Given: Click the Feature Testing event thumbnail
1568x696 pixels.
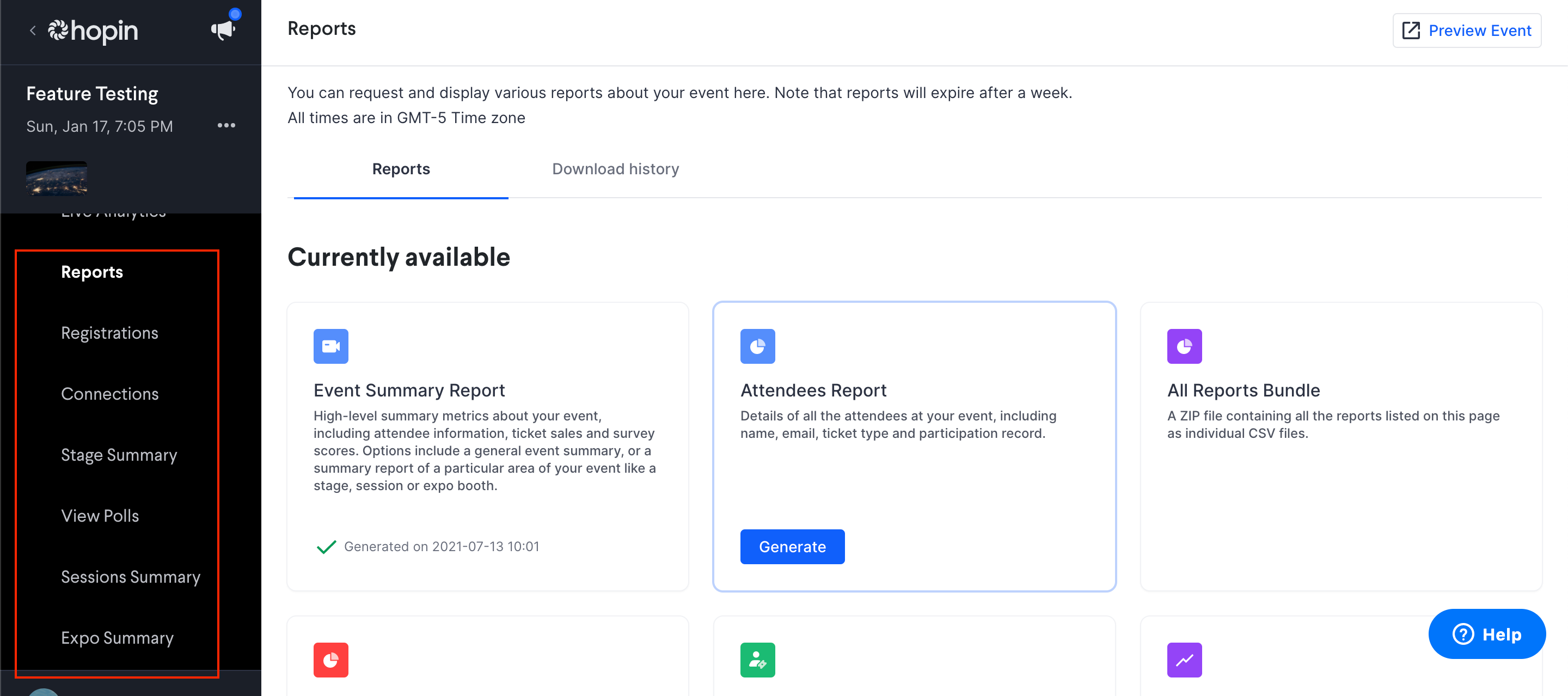Looking at the screenshot, I should click(x=57, y=179).
